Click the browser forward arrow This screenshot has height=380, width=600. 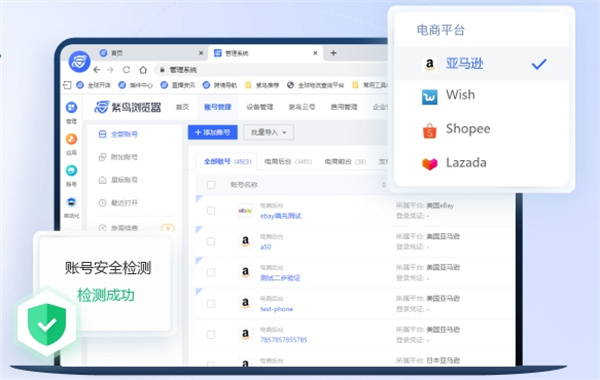(x=111, y=70)
